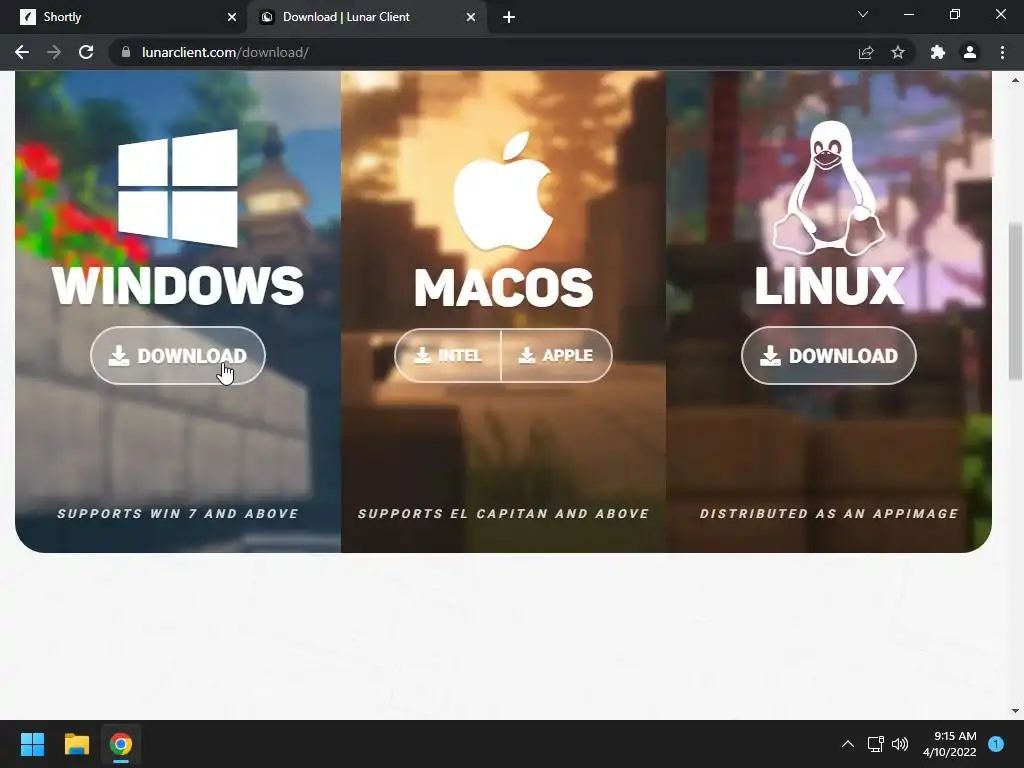Click the Apple logo in the MACOS card
Viewport: 1024px width, 768px height.
[504, 191]
